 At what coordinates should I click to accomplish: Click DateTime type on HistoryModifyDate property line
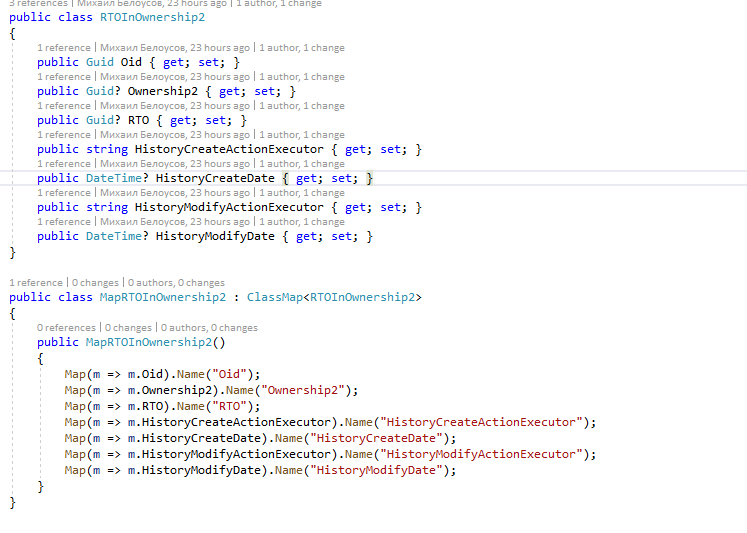(x=114, y=237)
